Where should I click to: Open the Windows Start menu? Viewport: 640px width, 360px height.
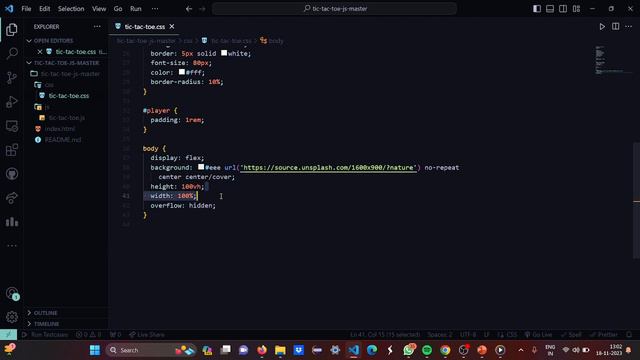click(95, 350)
